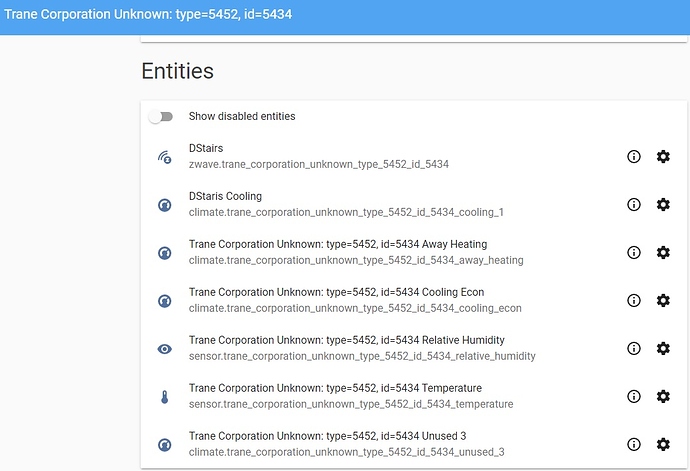Show info for Relative Humidity sensor

click(x=634, y=348)
